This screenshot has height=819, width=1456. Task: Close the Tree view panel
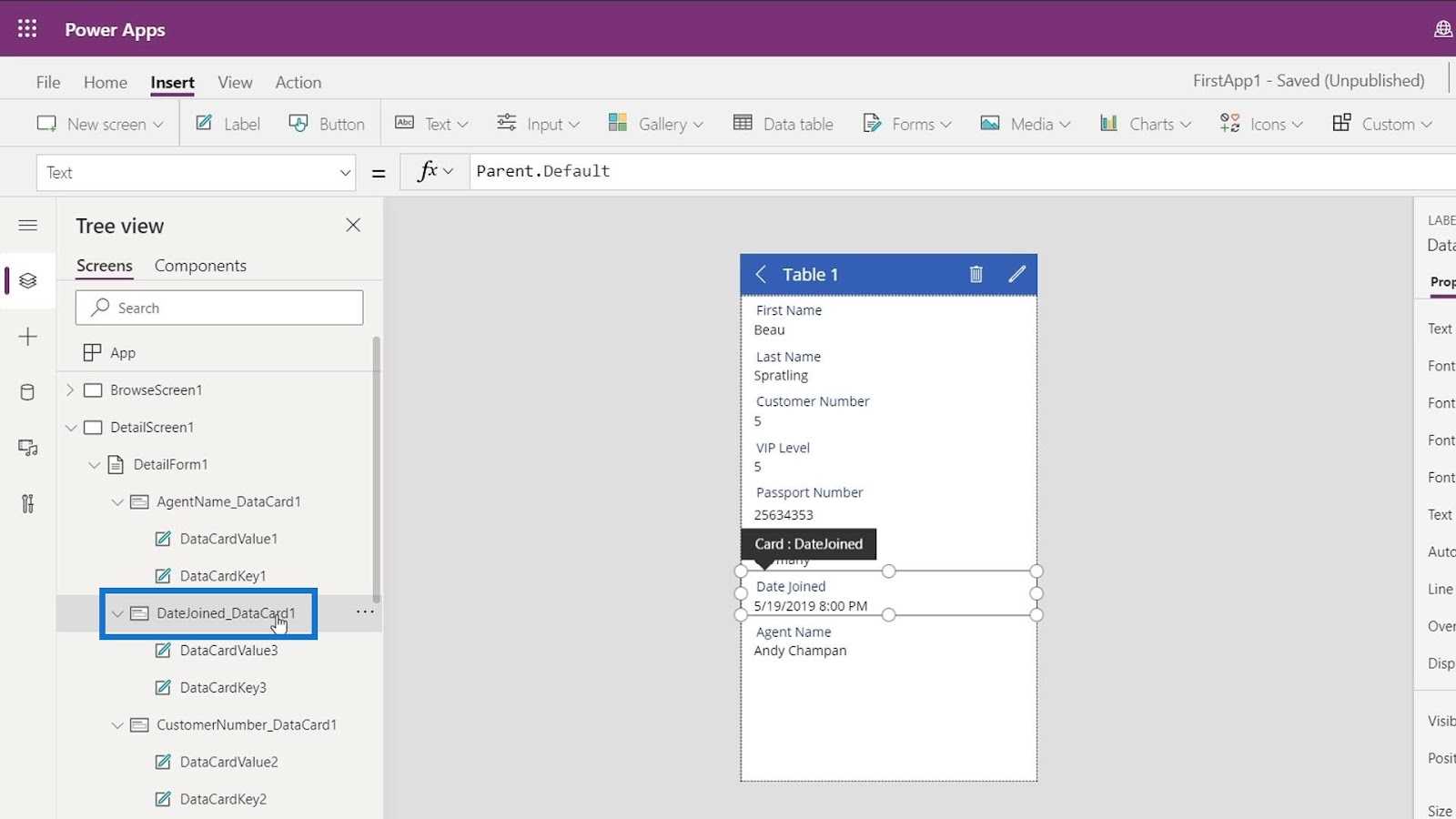pyautogui.click(x=353, y=225)
